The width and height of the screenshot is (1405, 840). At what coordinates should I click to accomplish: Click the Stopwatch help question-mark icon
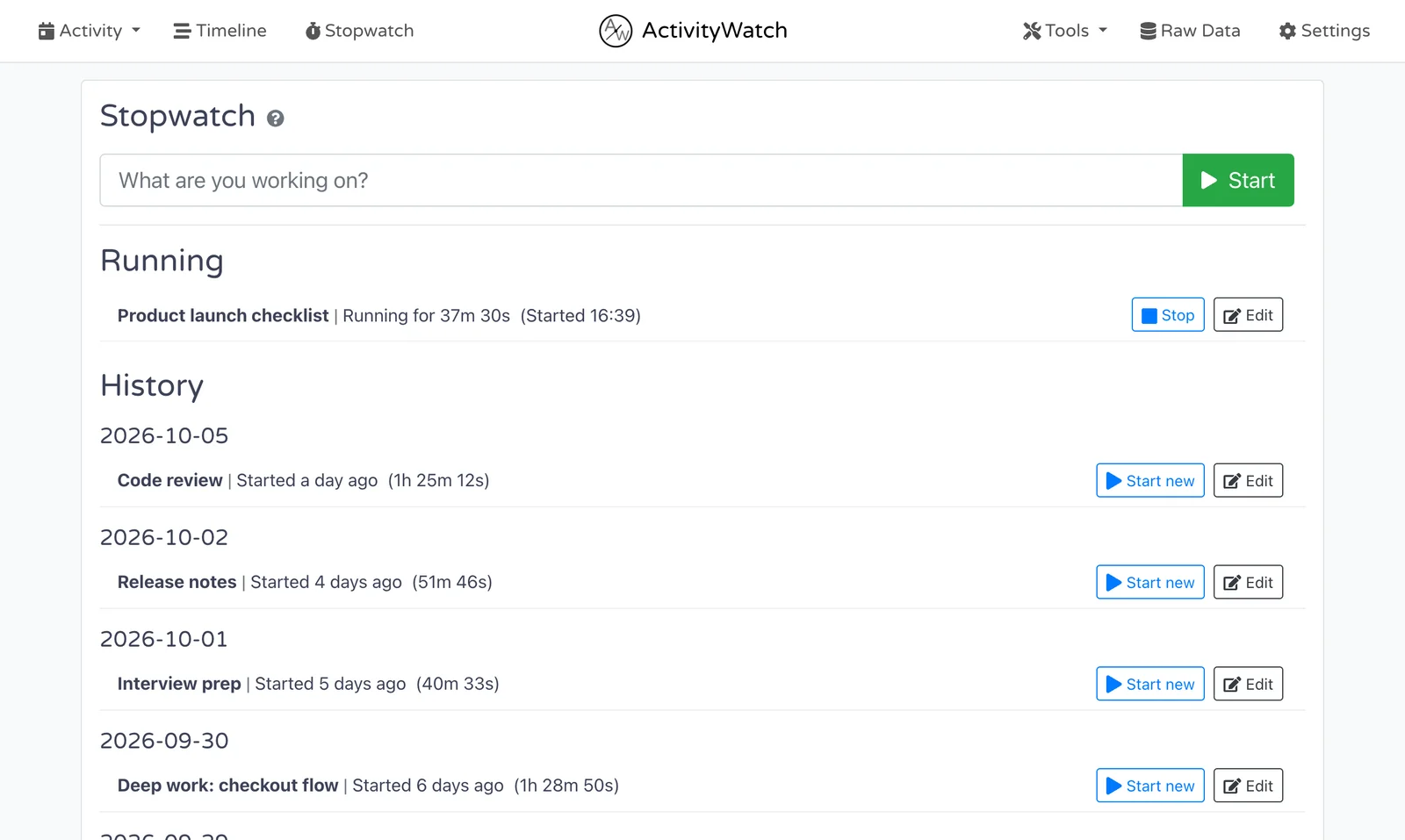pyautogui.click(x=276, y=118)
